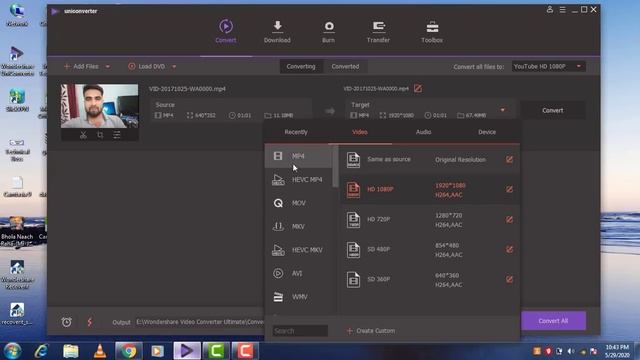
Task: Click the trim scissors icon under thumbnail
Action: coord(83,135)
